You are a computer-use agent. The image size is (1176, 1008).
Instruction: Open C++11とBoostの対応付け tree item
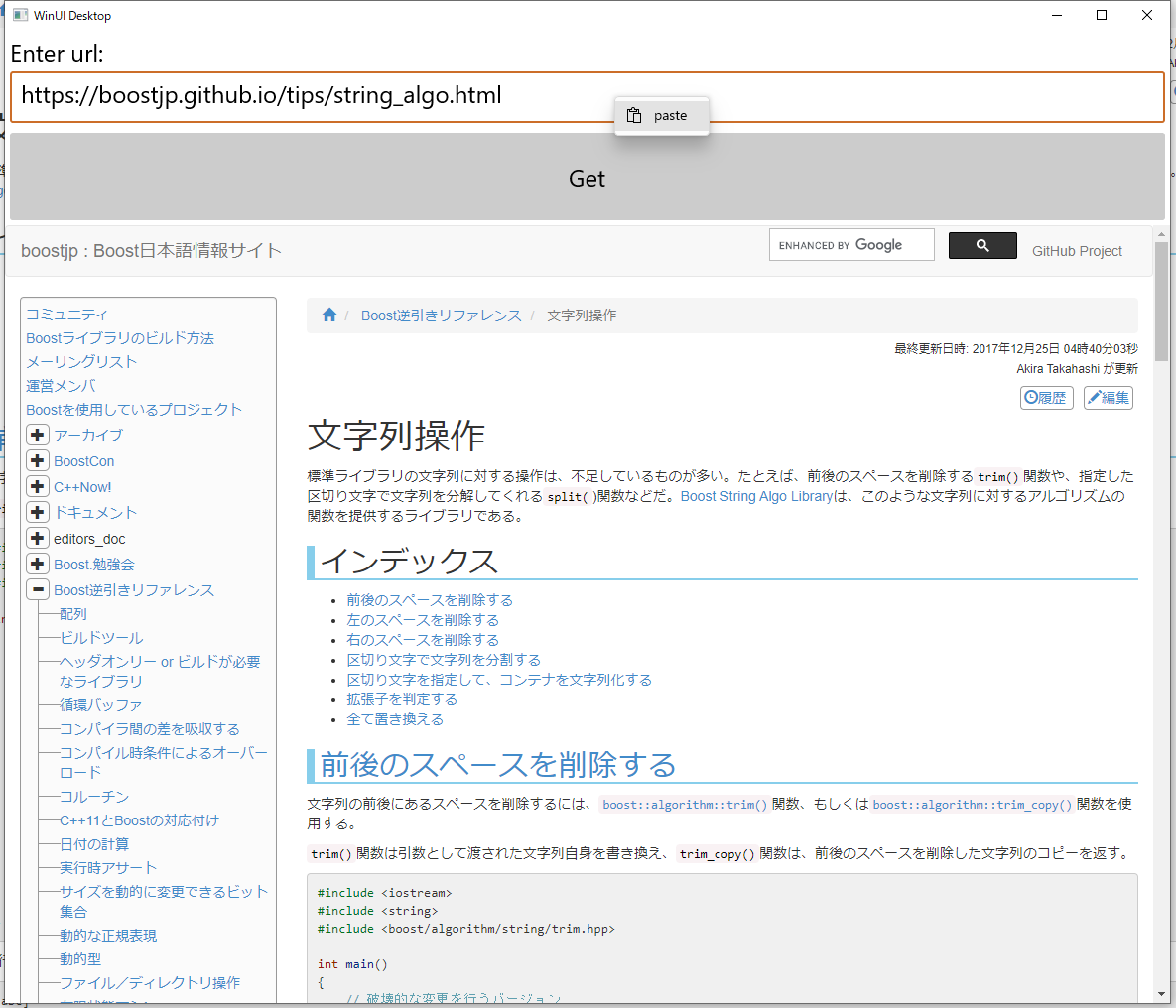click(x=140, y=820)
